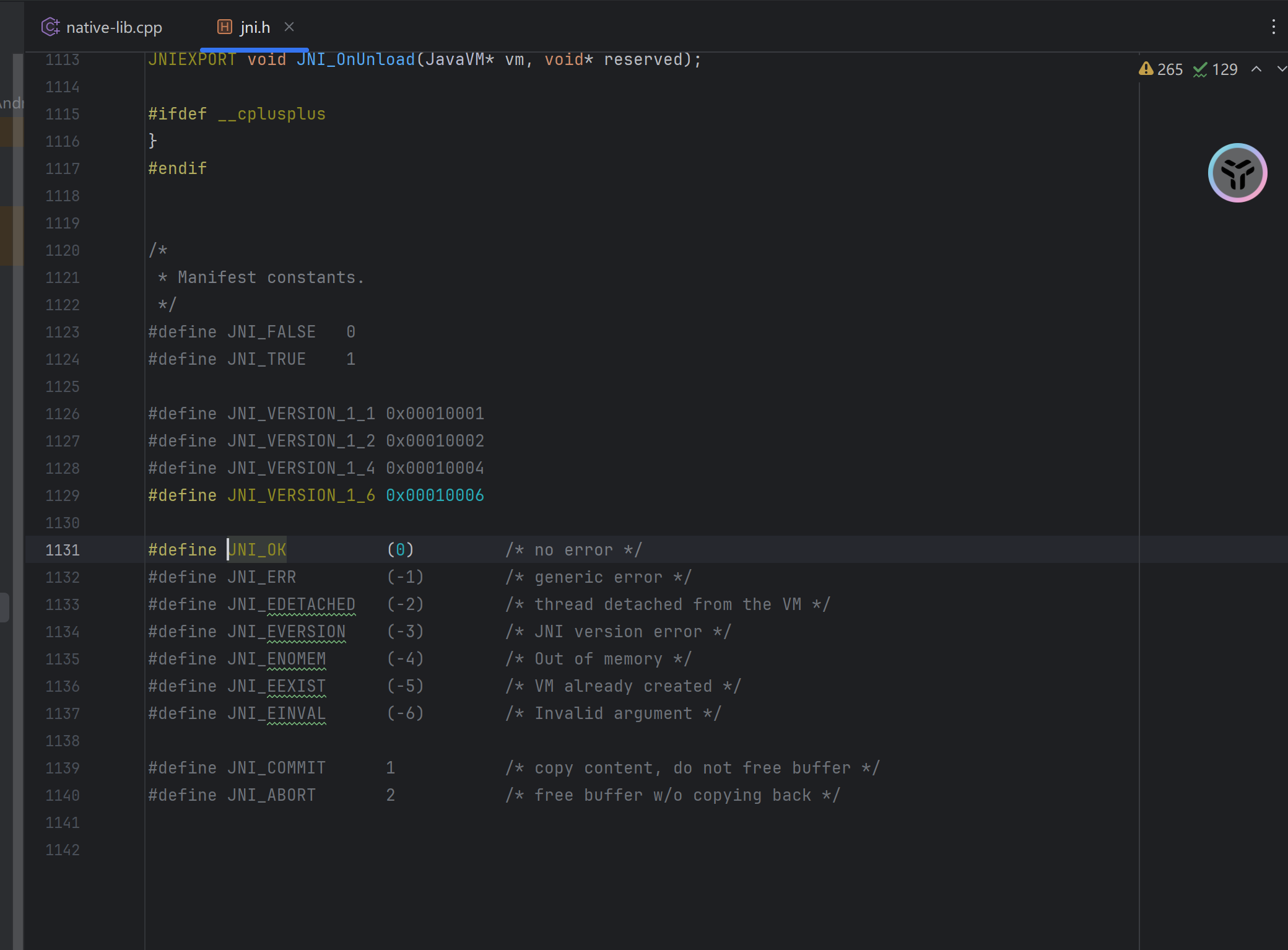This screenshot has width=1288, height=950.
Task: Click the JNI_COMMIT macro definition
Action: tap(276, 768)
